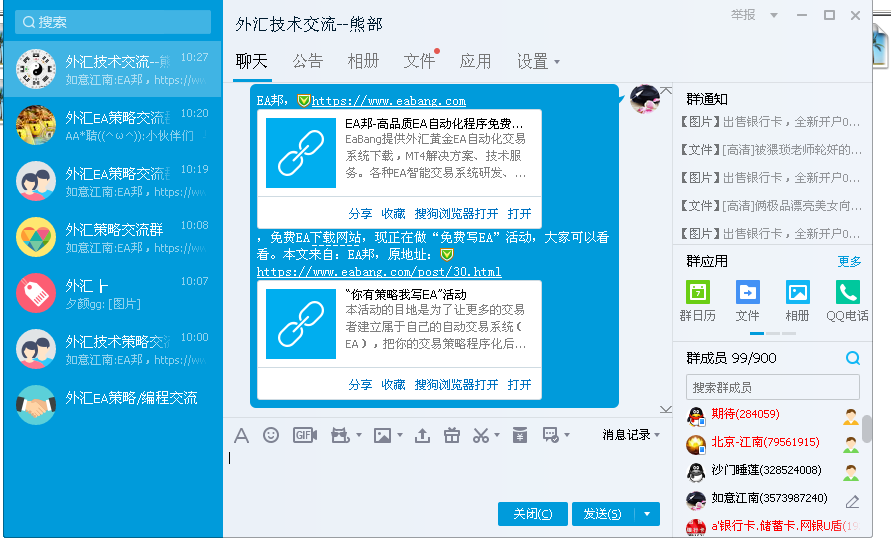Open the title bar dropdown arrow beside 举报
Screen dimensions: 891x547
[773, 15]
